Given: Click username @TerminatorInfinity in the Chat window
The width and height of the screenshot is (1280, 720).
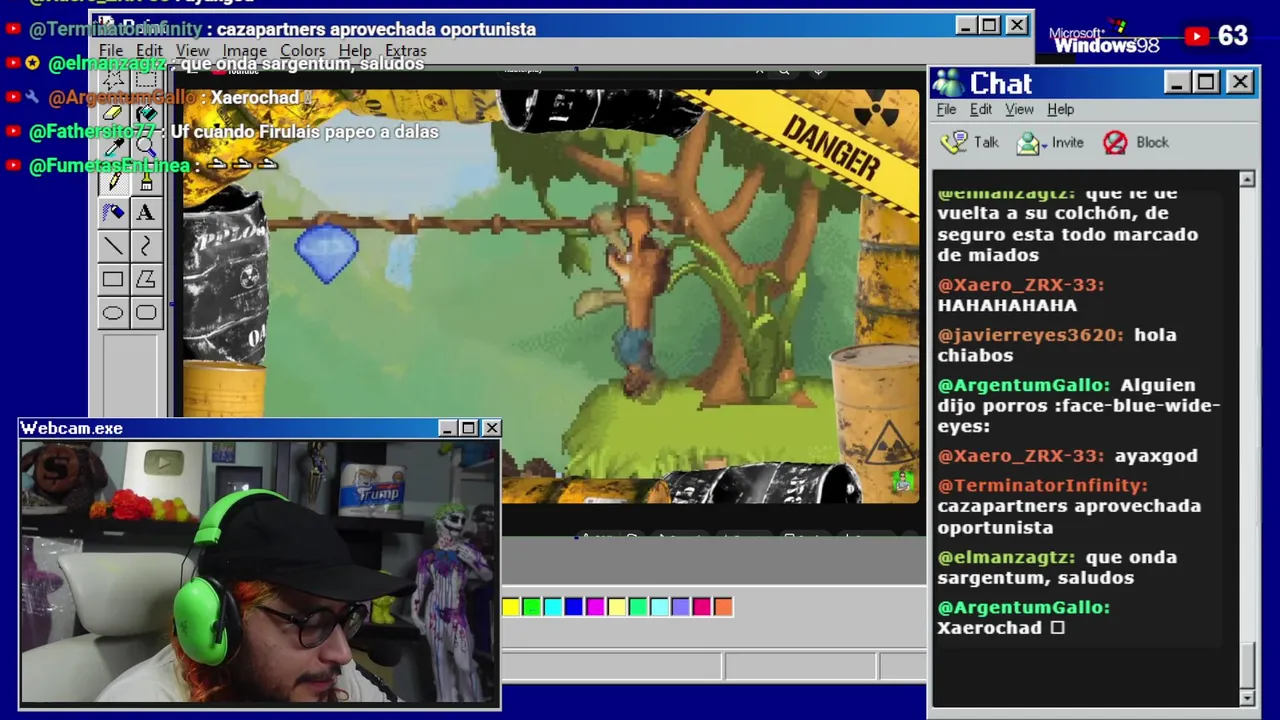Looking at the screenshot, I should (x=1042, y=485).
